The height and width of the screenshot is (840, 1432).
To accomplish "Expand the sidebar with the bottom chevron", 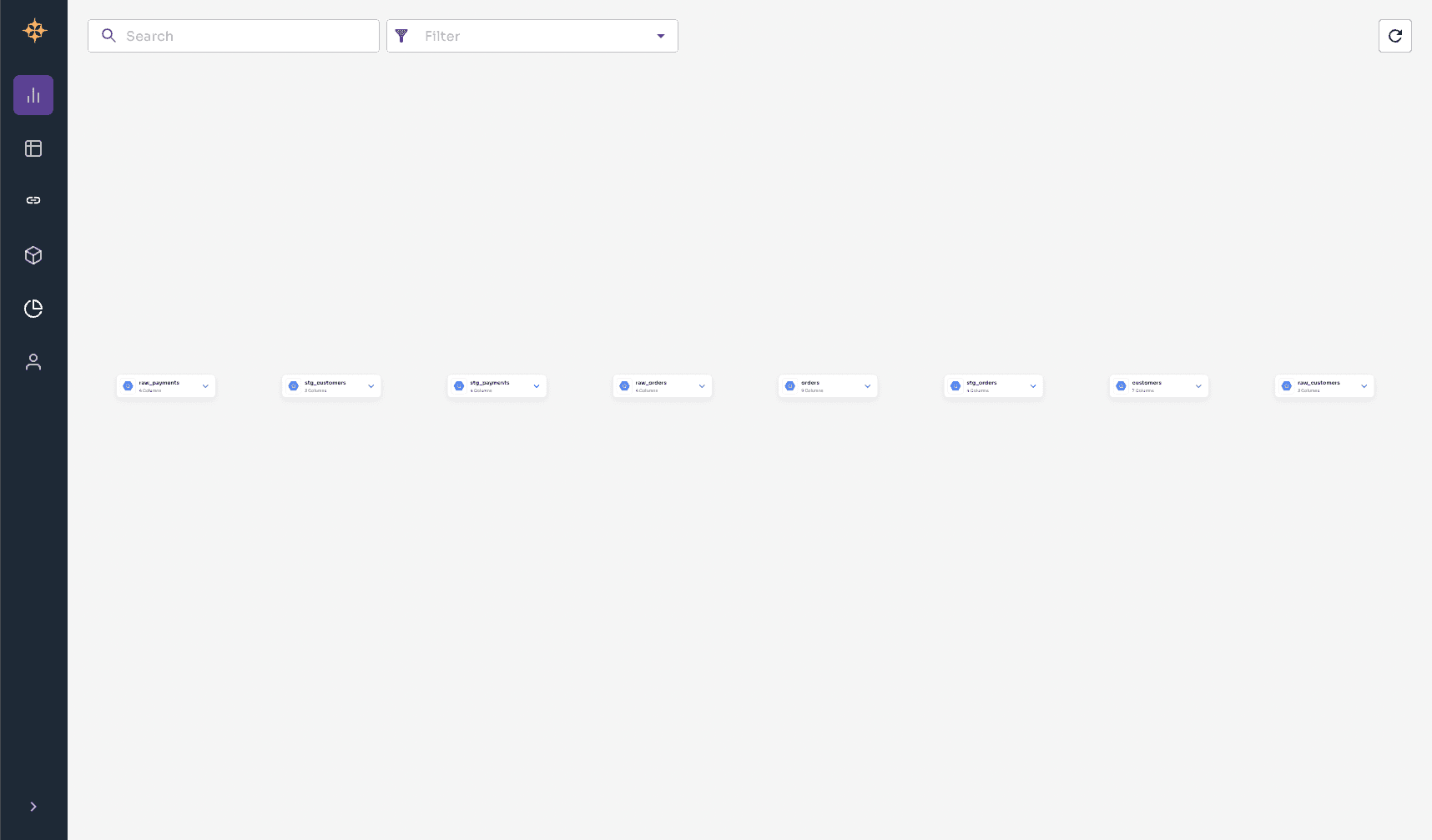I will pos(33,806).
